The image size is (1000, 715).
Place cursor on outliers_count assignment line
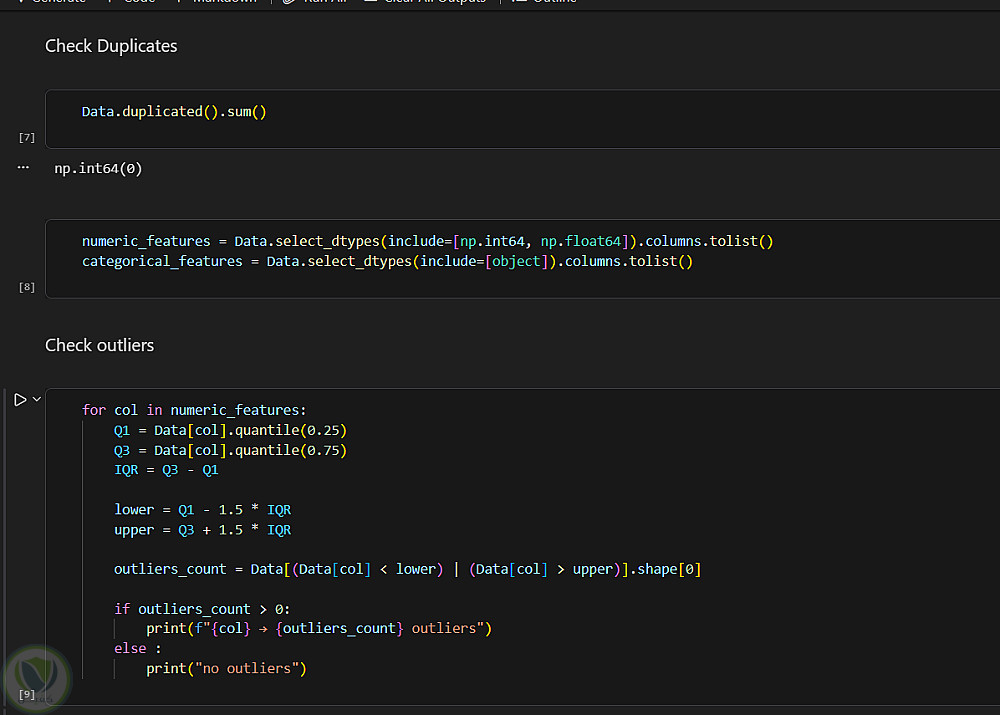(x=408, y=569)
